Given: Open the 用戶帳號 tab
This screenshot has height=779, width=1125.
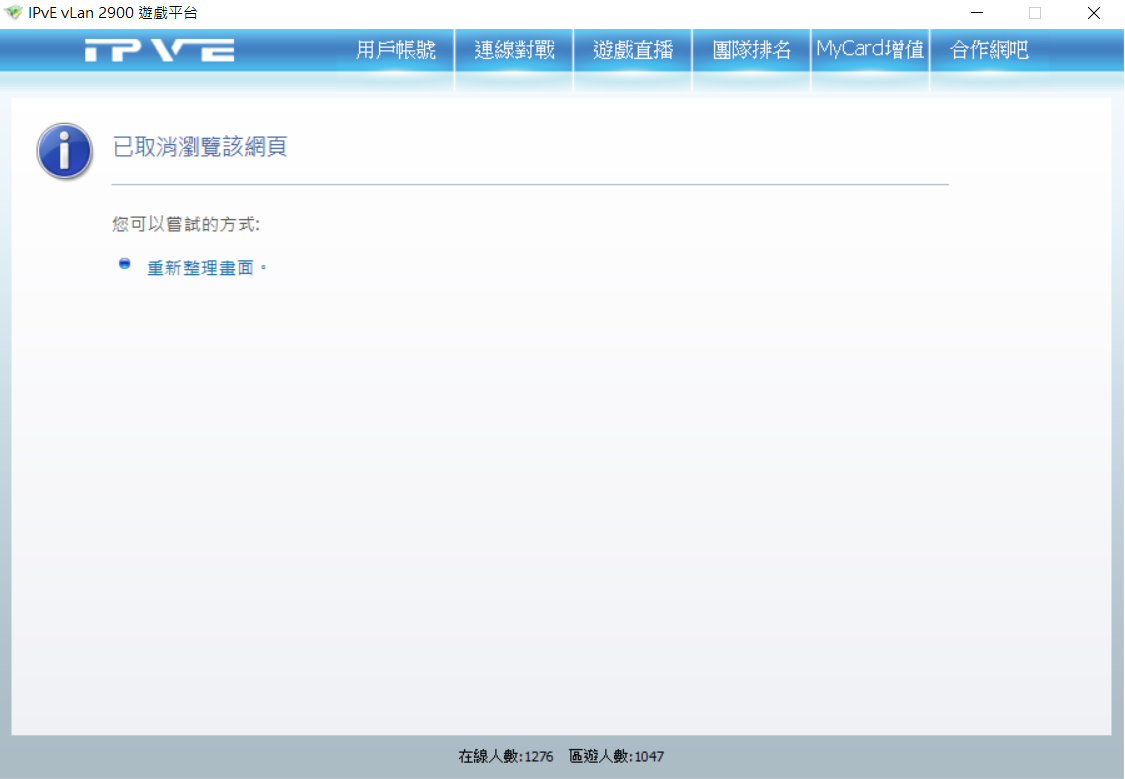Looking at the screenshot, I should (x=395, y=50).
